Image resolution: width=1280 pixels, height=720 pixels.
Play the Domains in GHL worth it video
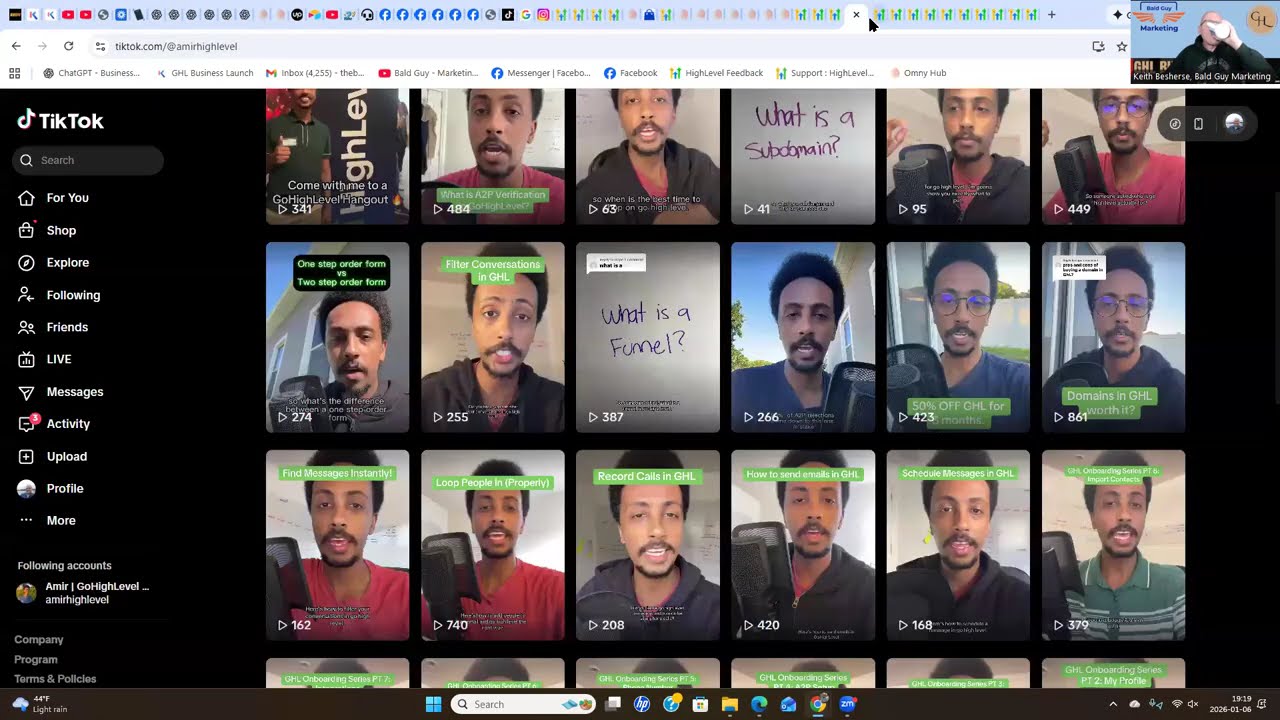coord(1113,337)
